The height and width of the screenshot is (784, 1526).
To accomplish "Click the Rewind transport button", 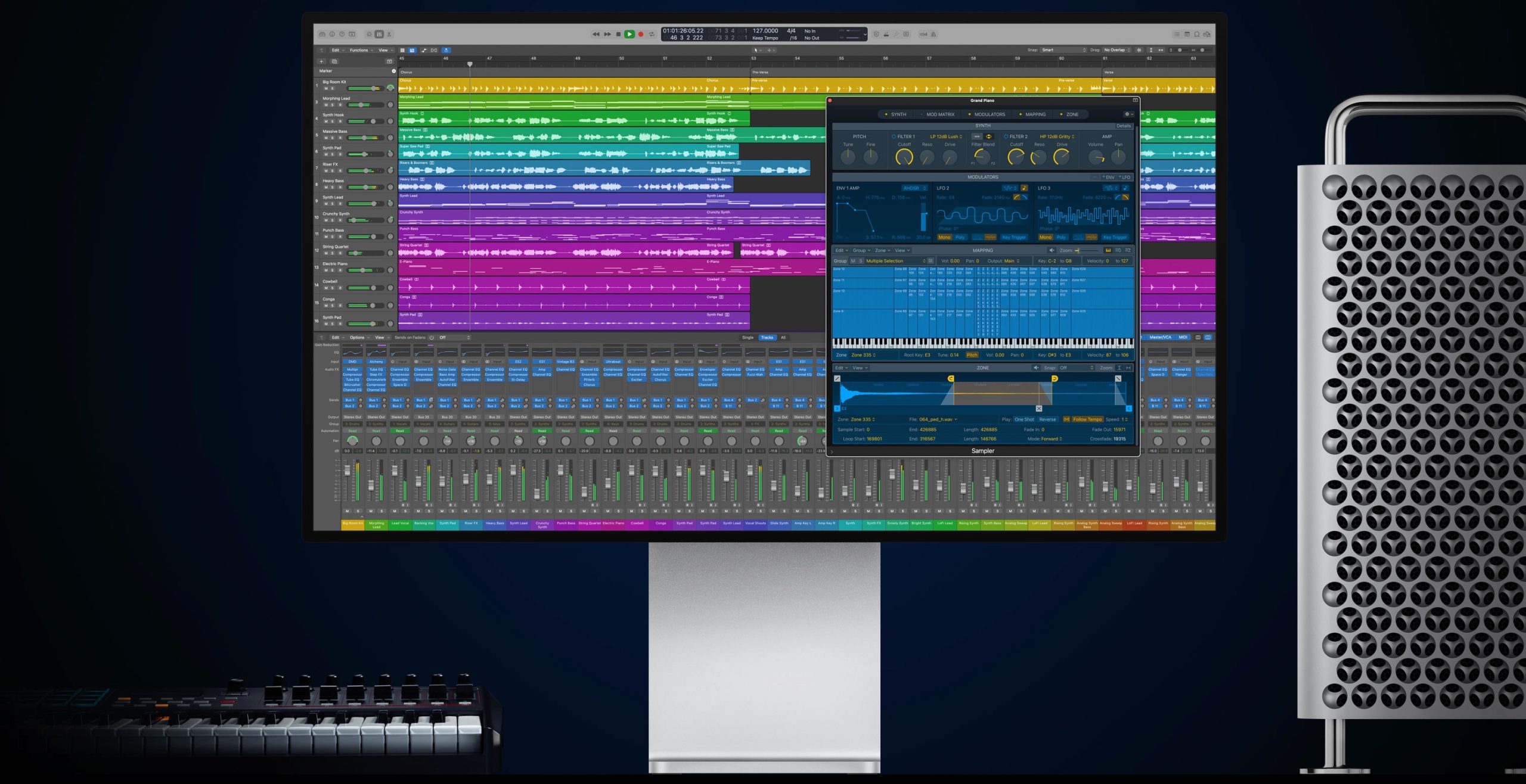I will (595, 34).
